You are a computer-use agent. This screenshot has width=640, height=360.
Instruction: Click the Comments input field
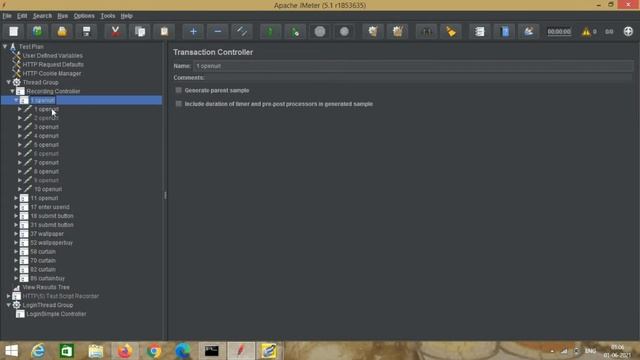(x=419, y=78)
